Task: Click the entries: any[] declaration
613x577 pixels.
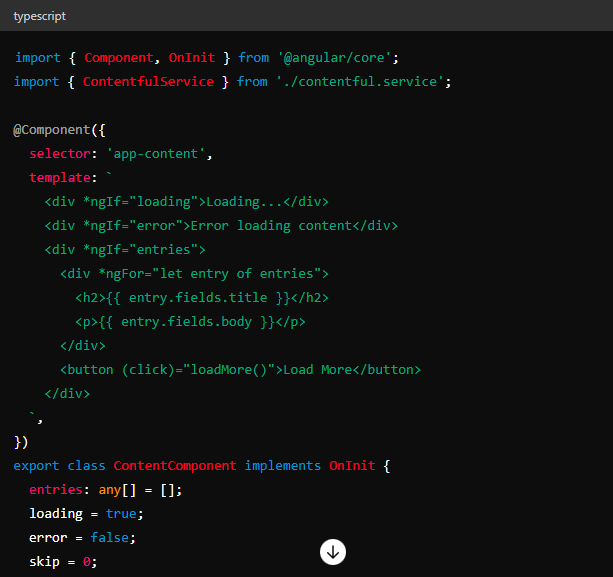Action: pyautogui.click(x=92, y=489)
